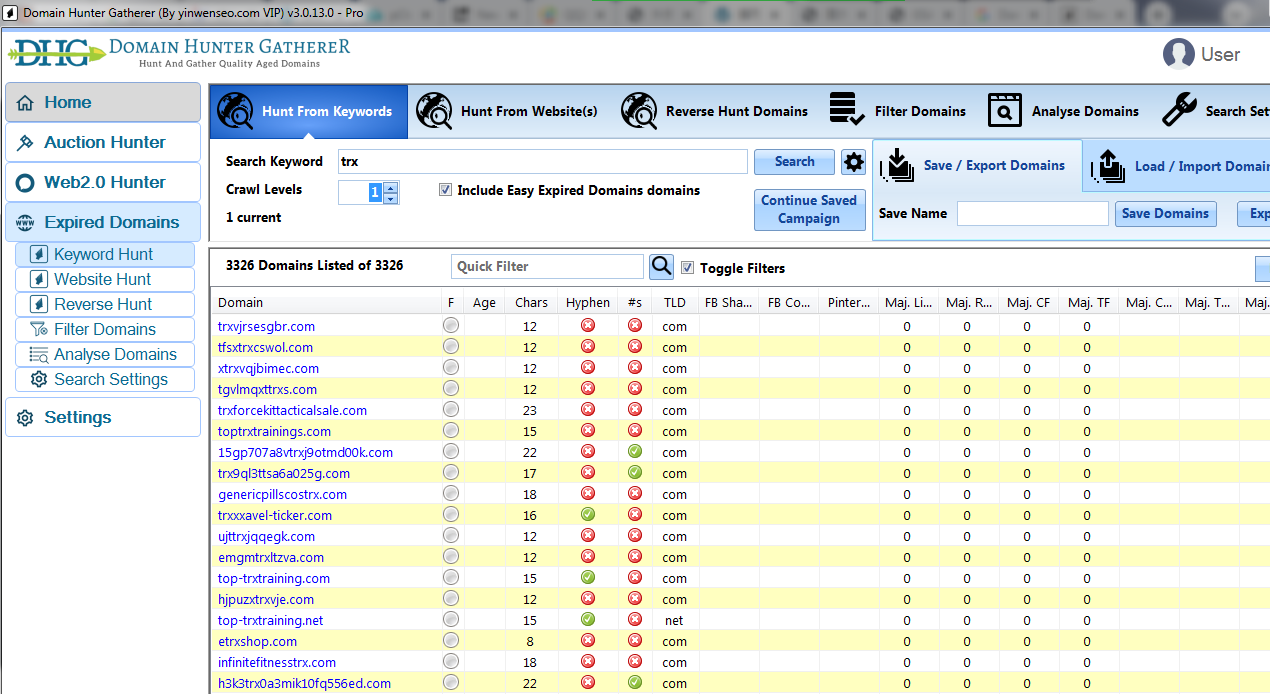This screenshot has height=694, width=1270.
Task: Click red hyphen cross for tfsxtrxcswol.com
Action: [x=588, y=346]
